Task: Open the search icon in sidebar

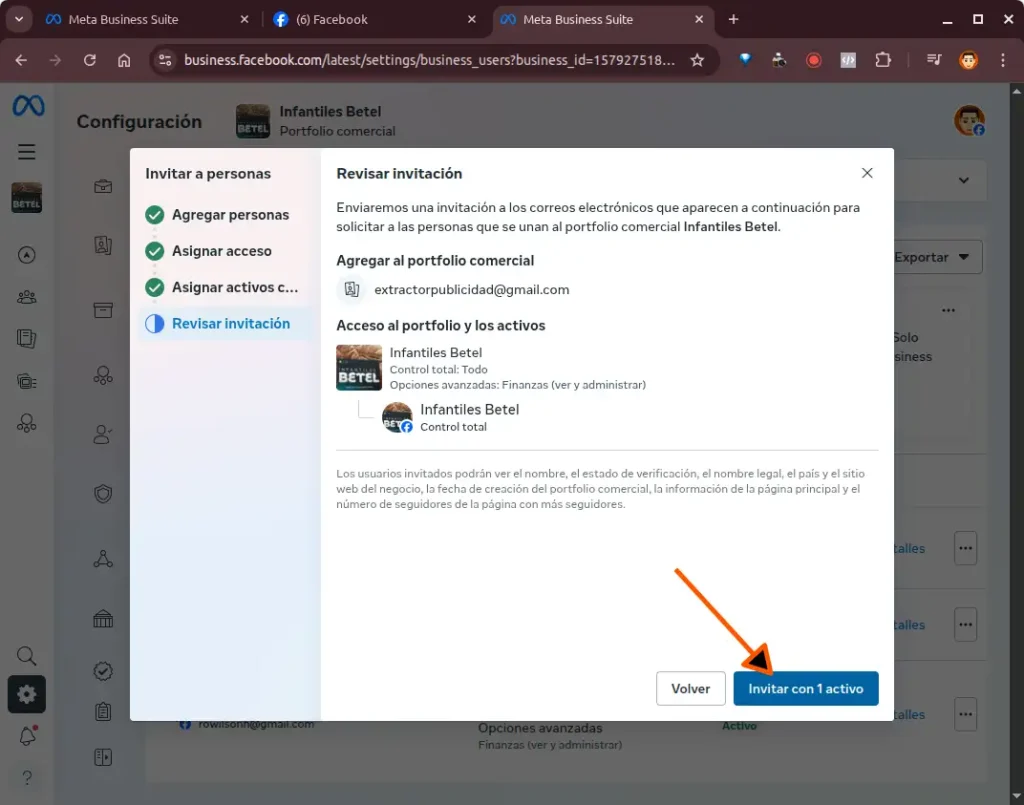Action: tap(27, 656)
